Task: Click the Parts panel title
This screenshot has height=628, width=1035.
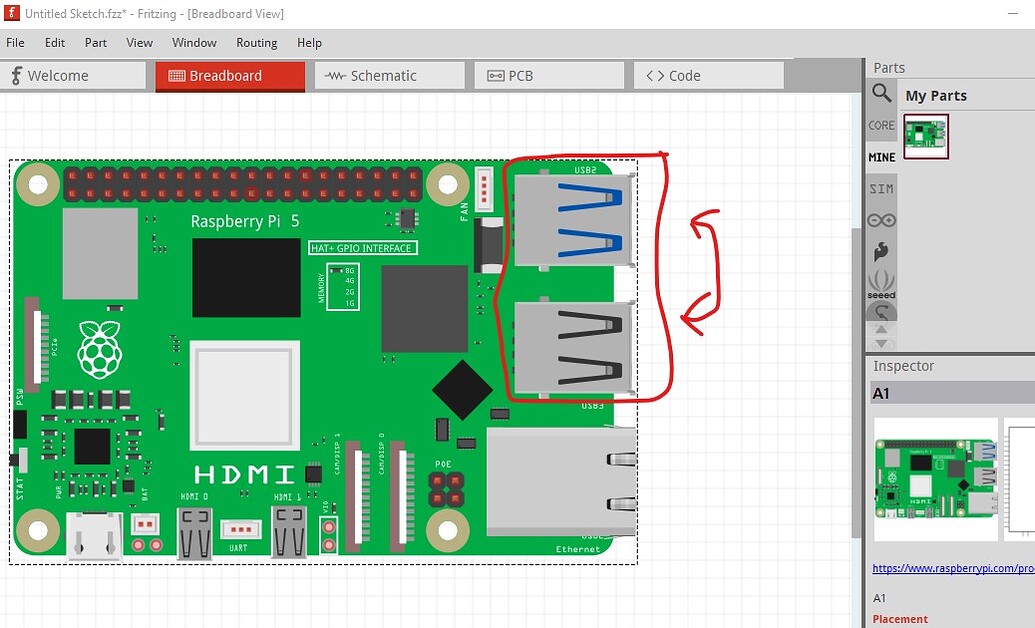Action: tap(888, 68)
